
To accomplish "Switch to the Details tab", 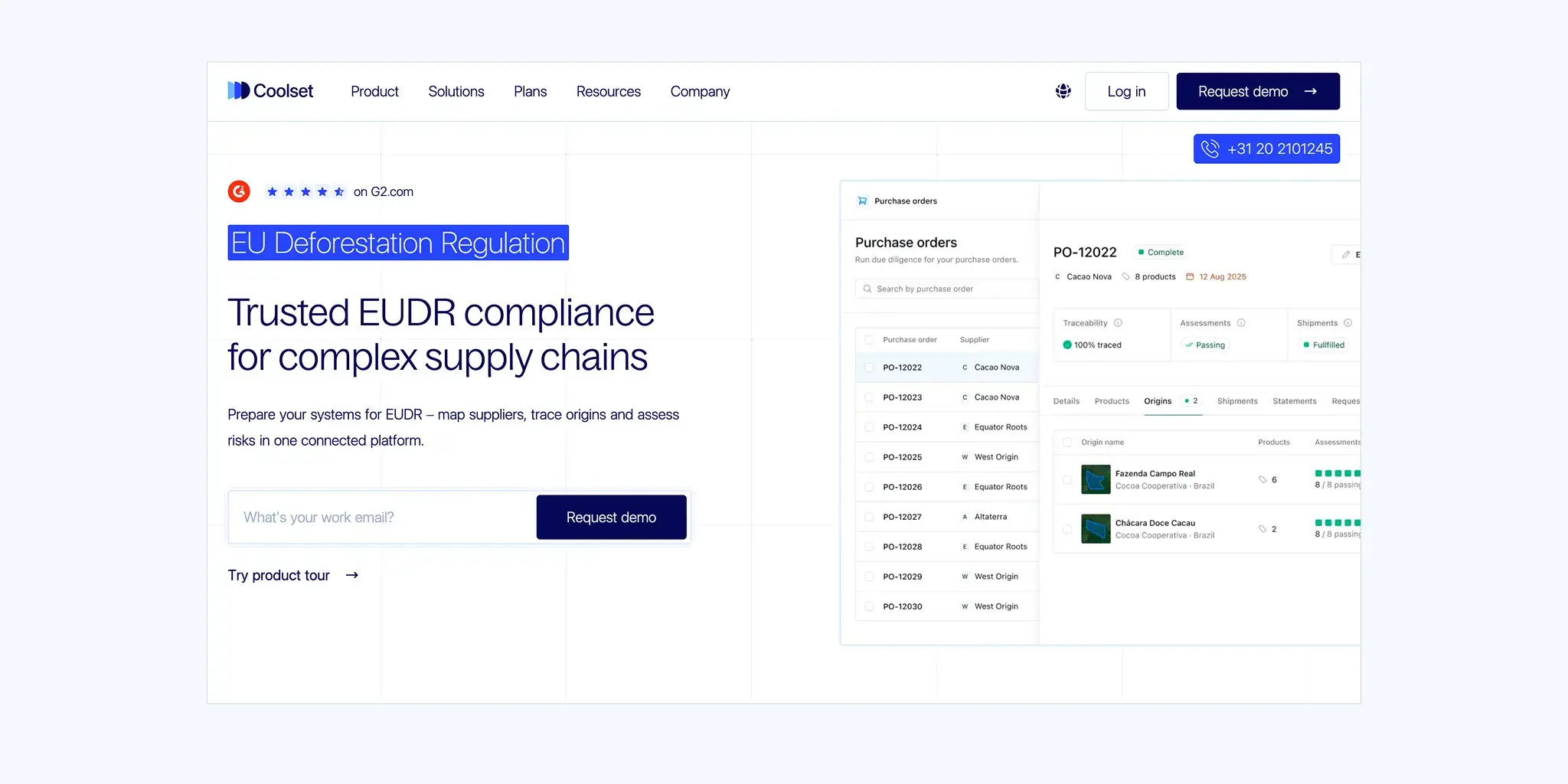I will (1067, 401).
